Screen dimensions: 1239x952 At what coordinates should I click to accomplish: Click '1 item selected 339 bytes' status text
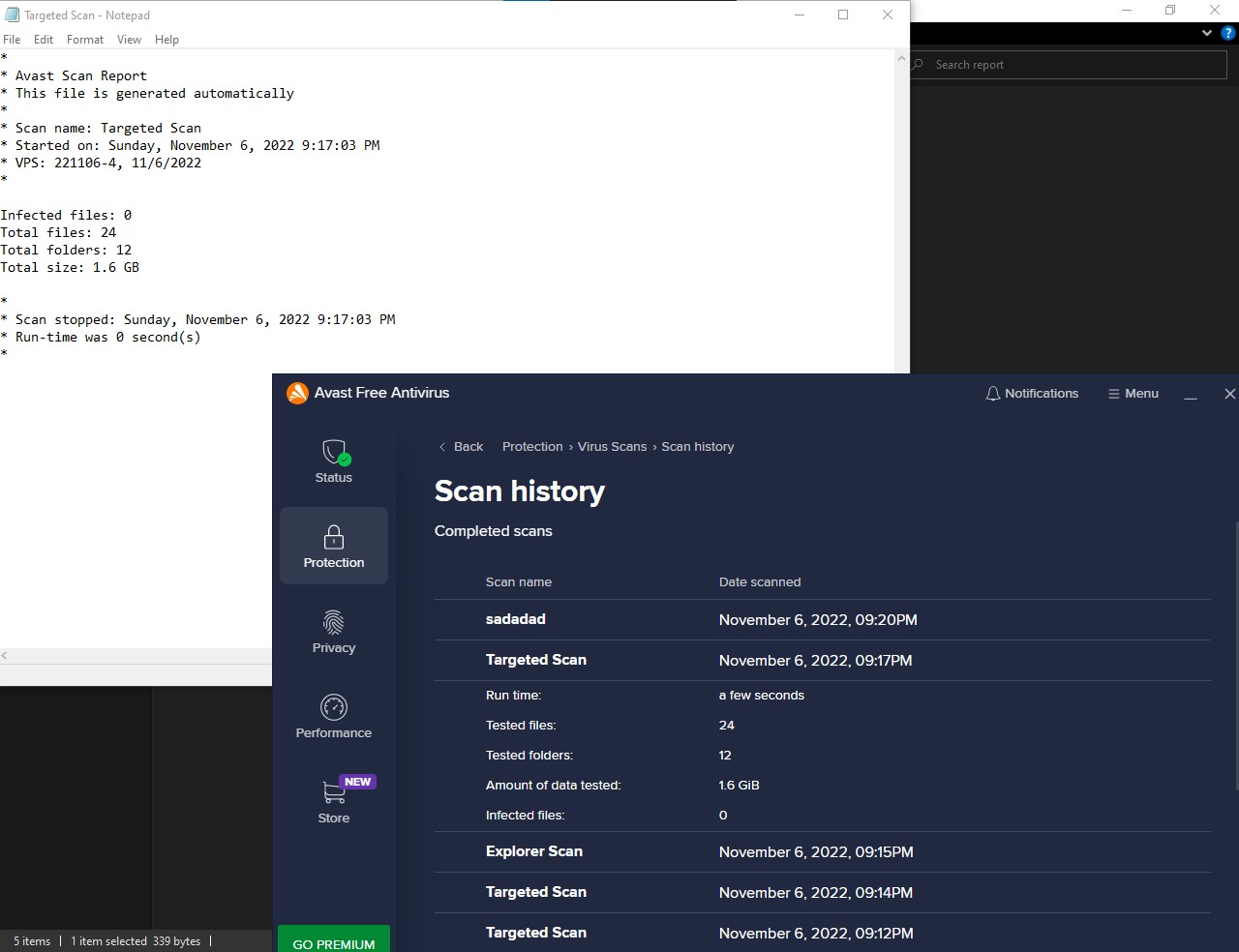tap(136, 941)
